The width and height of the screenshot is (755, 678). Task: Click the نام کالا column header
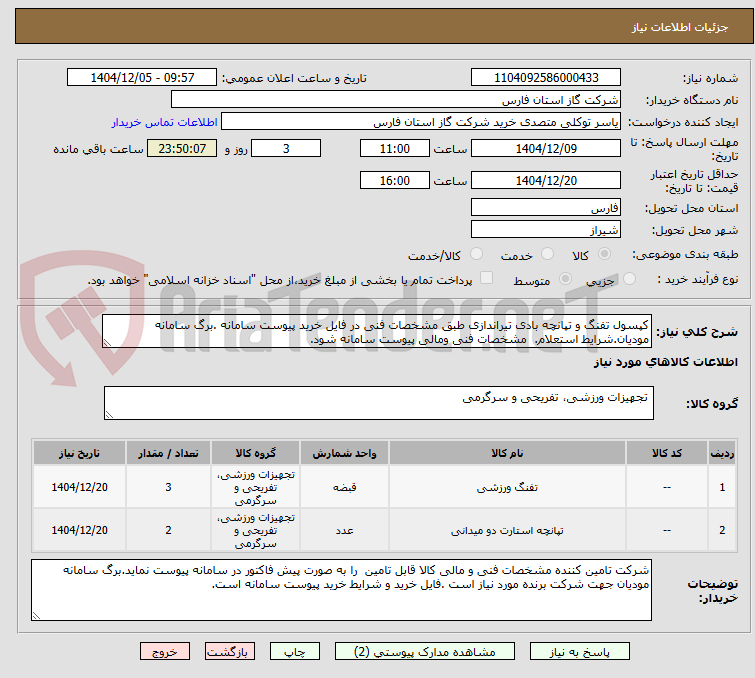click(x=507, y=453)
